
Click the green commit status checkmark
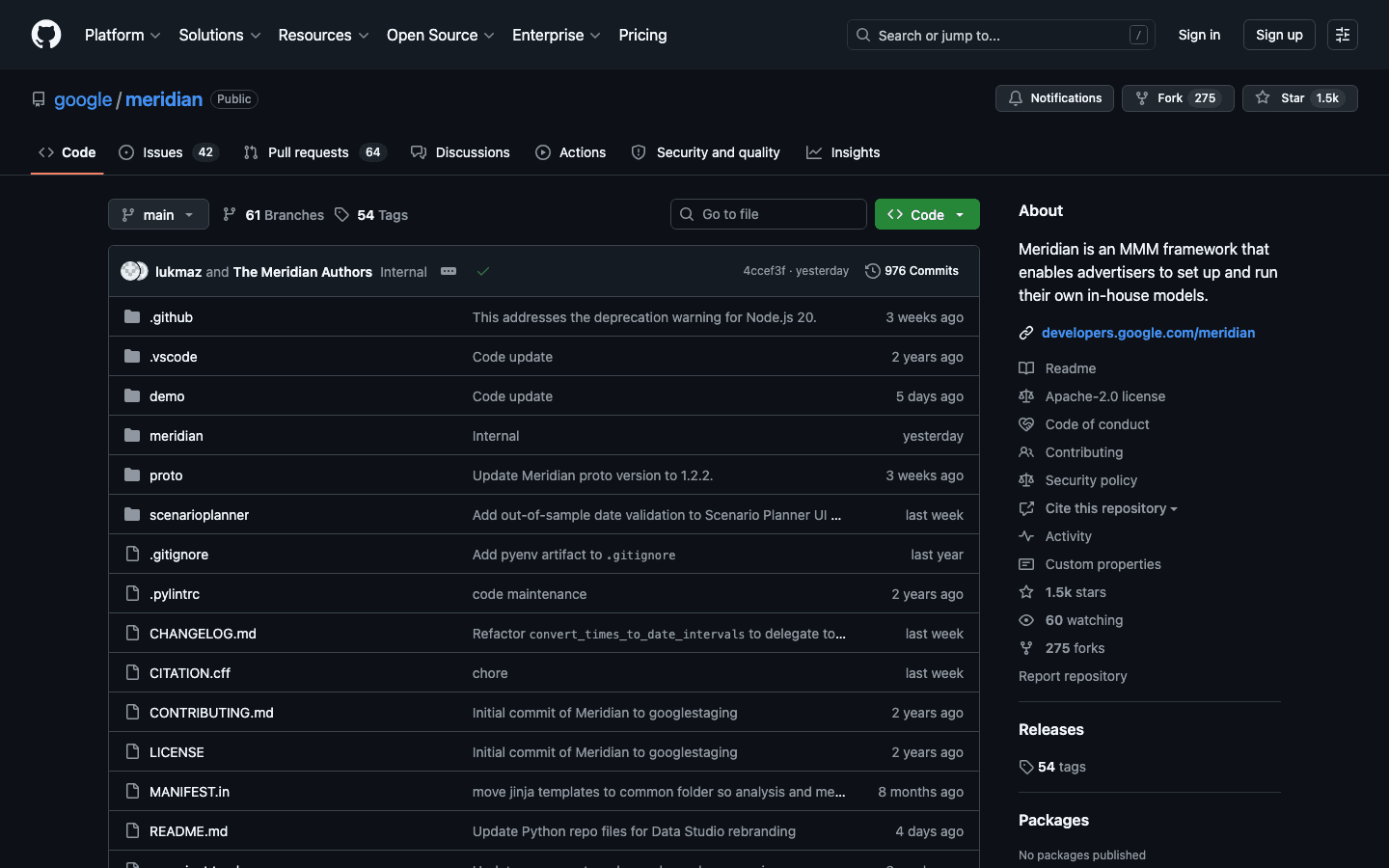click(x=483, y=271)
